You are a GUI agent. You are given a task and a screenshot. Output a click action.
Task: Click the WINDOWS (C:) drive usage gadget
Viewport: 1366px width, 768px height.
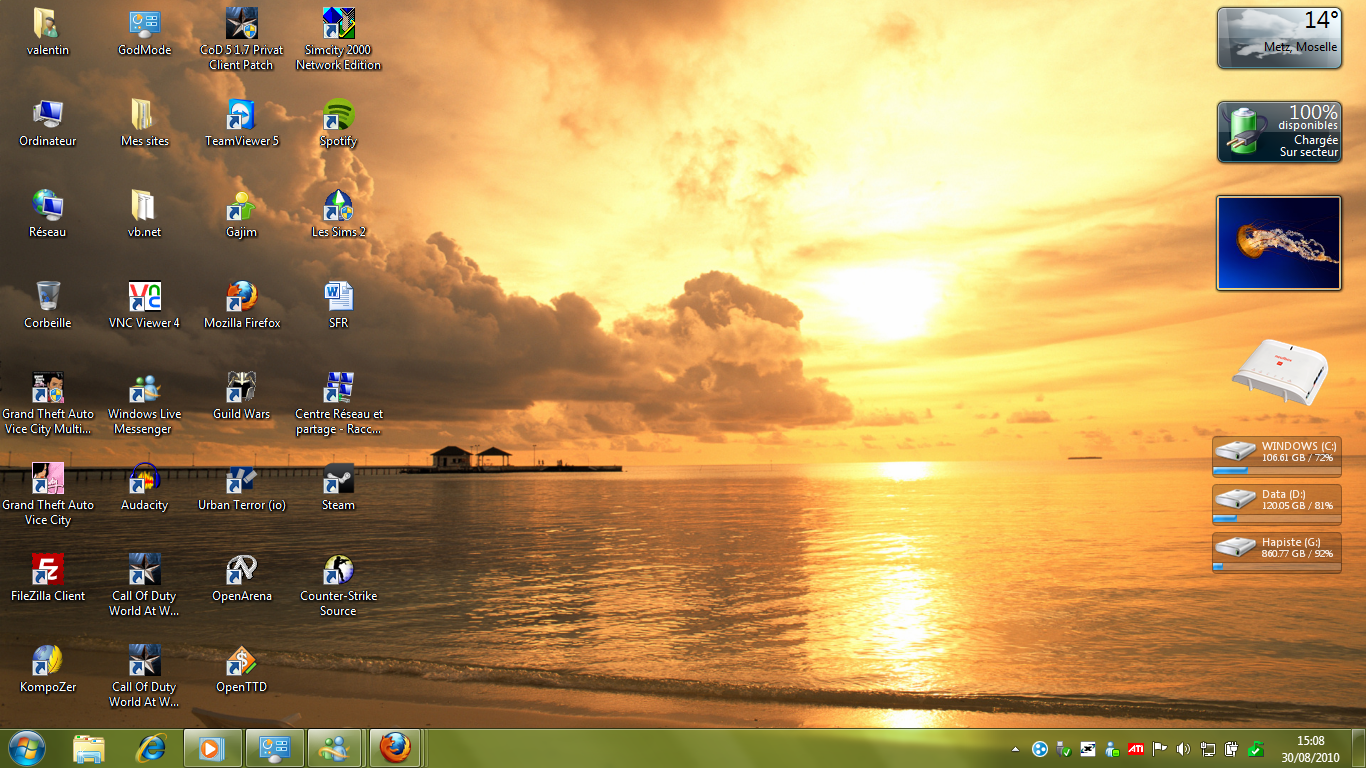(x=1277, y=455)
